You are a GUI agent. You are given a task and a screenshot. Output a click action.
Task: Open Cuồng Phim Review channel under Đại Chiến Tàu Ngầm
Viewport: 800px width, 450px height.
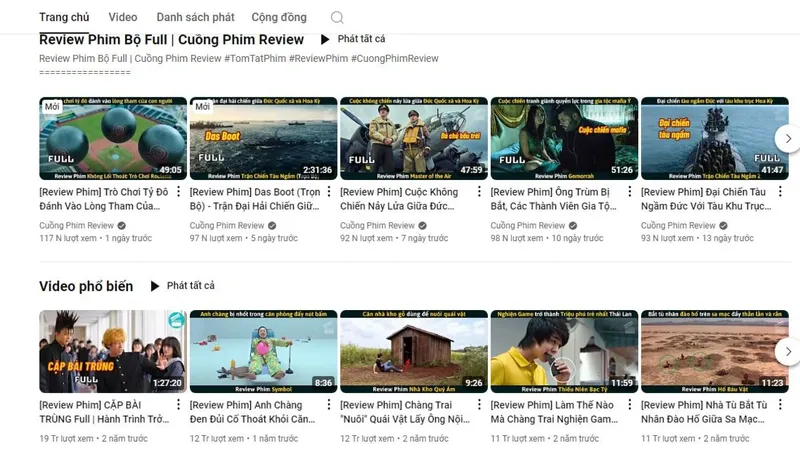679,226
